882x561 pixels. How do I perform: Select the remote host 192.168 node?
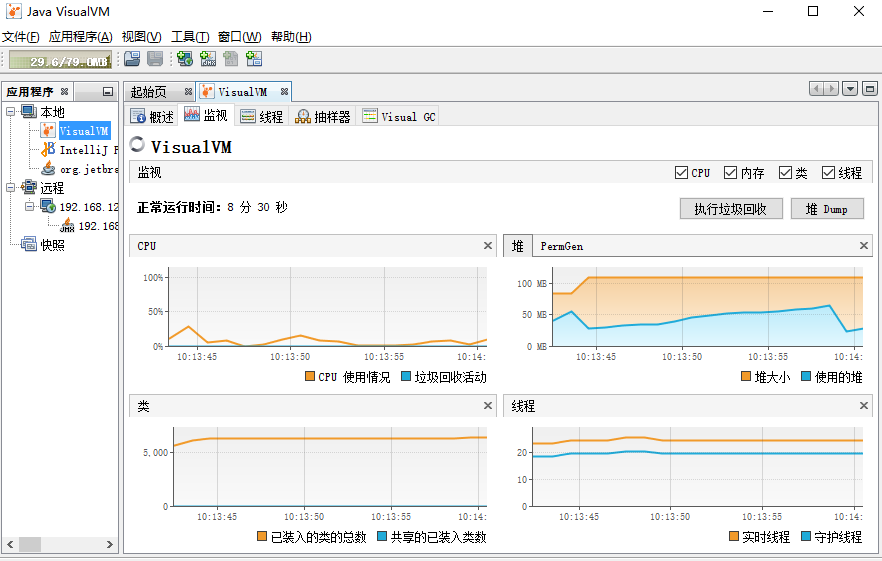tap(88, 207)
